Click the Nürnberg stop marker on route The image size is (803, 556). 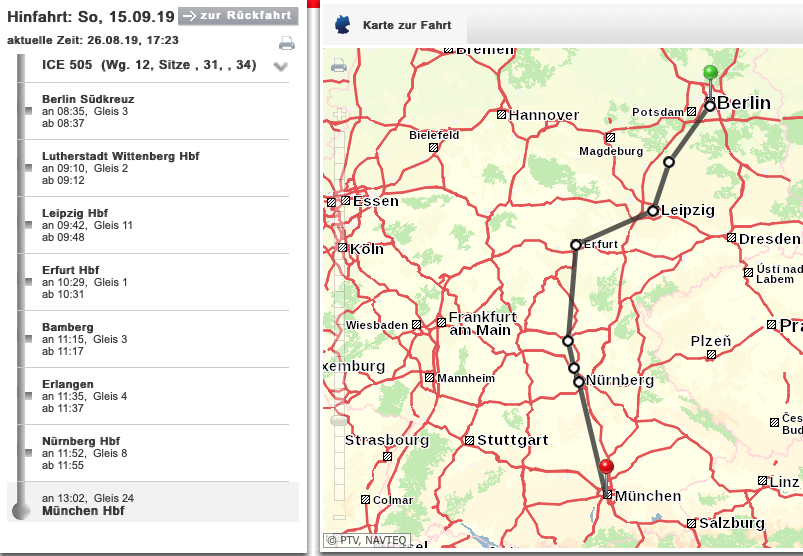[x=579, y=381]
